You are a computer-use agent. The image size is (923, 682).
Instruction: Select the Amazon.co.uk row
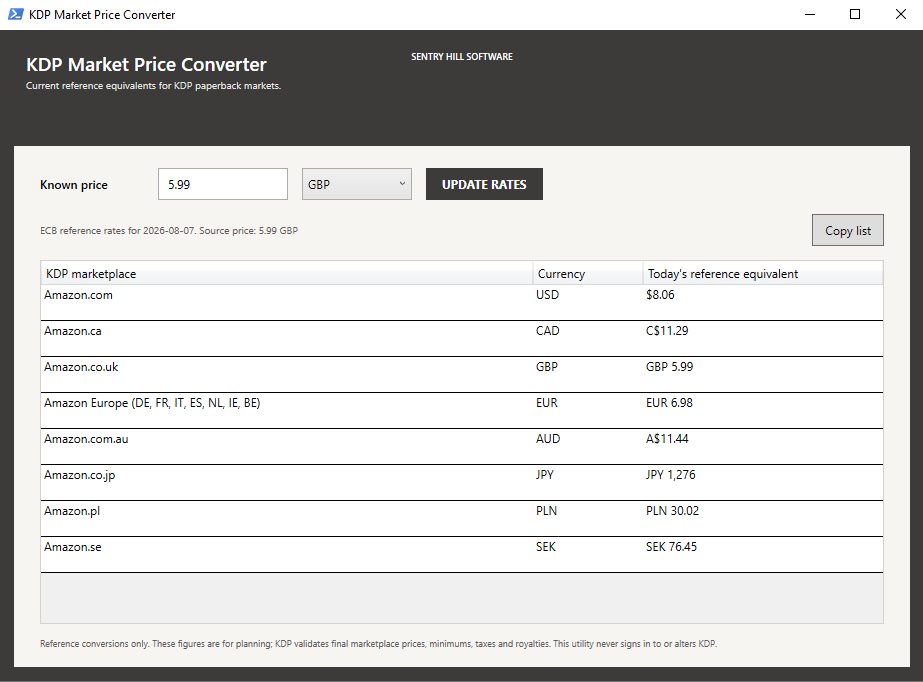(462, 374)
